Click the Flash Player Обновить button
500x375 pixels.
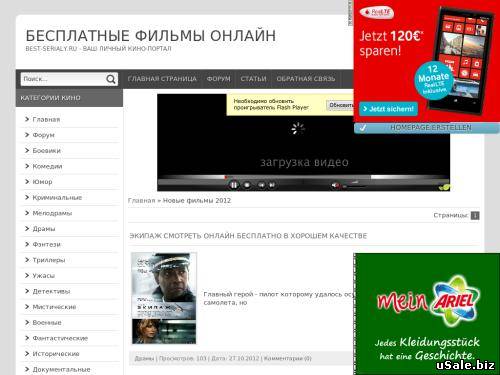pyautogui.click(x=340, y=105)
